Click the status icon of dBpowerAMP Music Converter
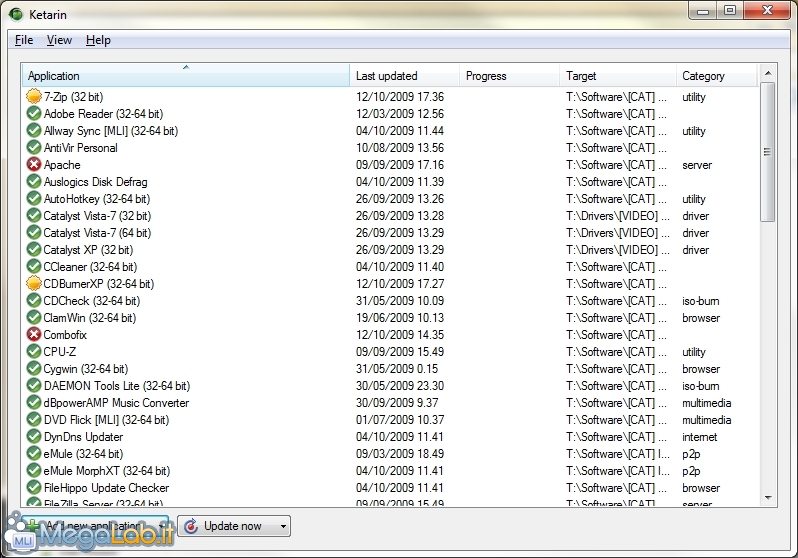Screen dimensions: 798x558 pyautogui.click(x=34, y=403)
